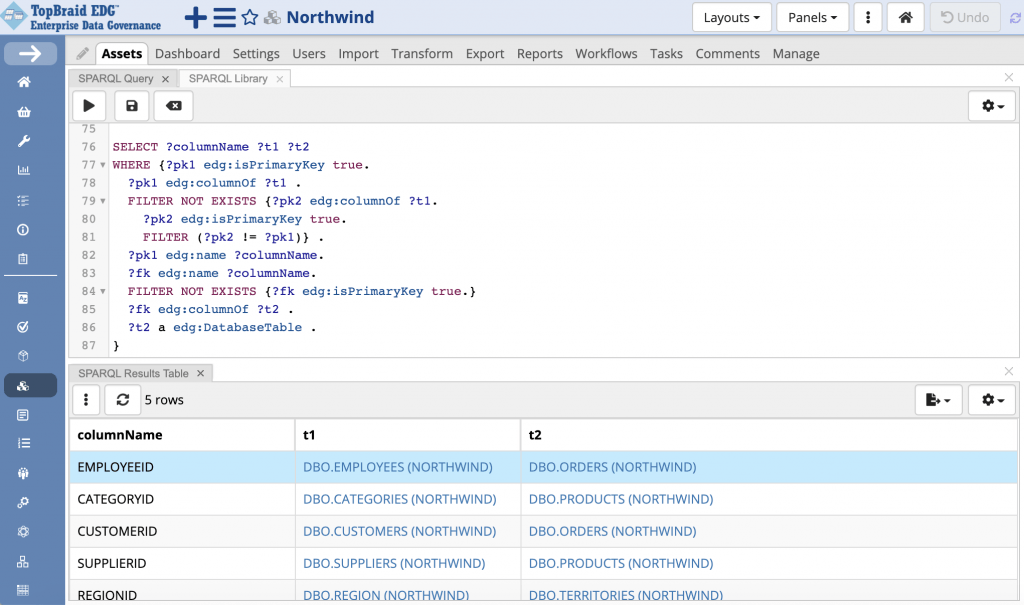Open the checklist icon in sidebar
This screenshot has width=1024, height=605.
[24, 201]
